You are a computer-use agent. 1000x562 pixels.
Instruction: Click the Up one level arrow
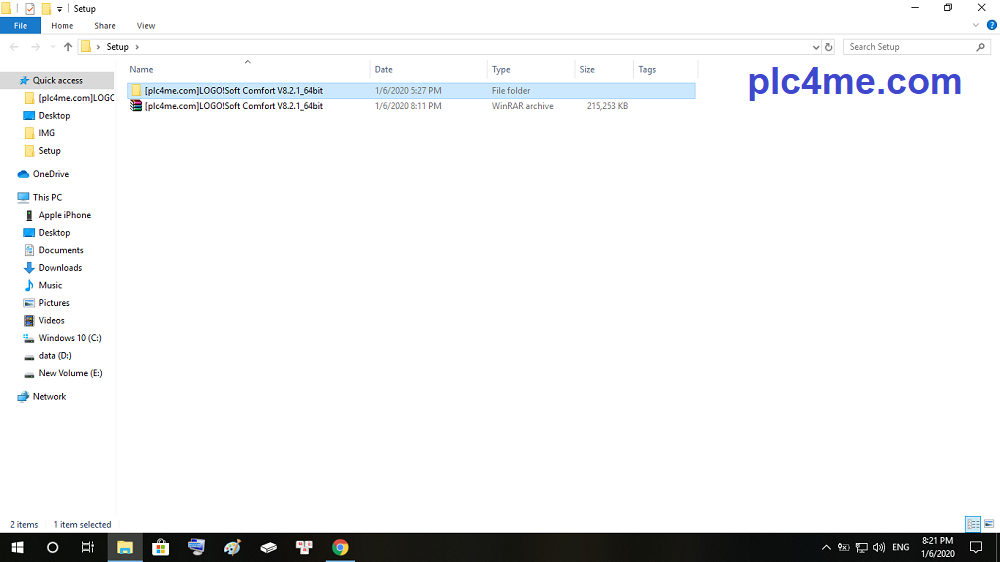(68, 47)
